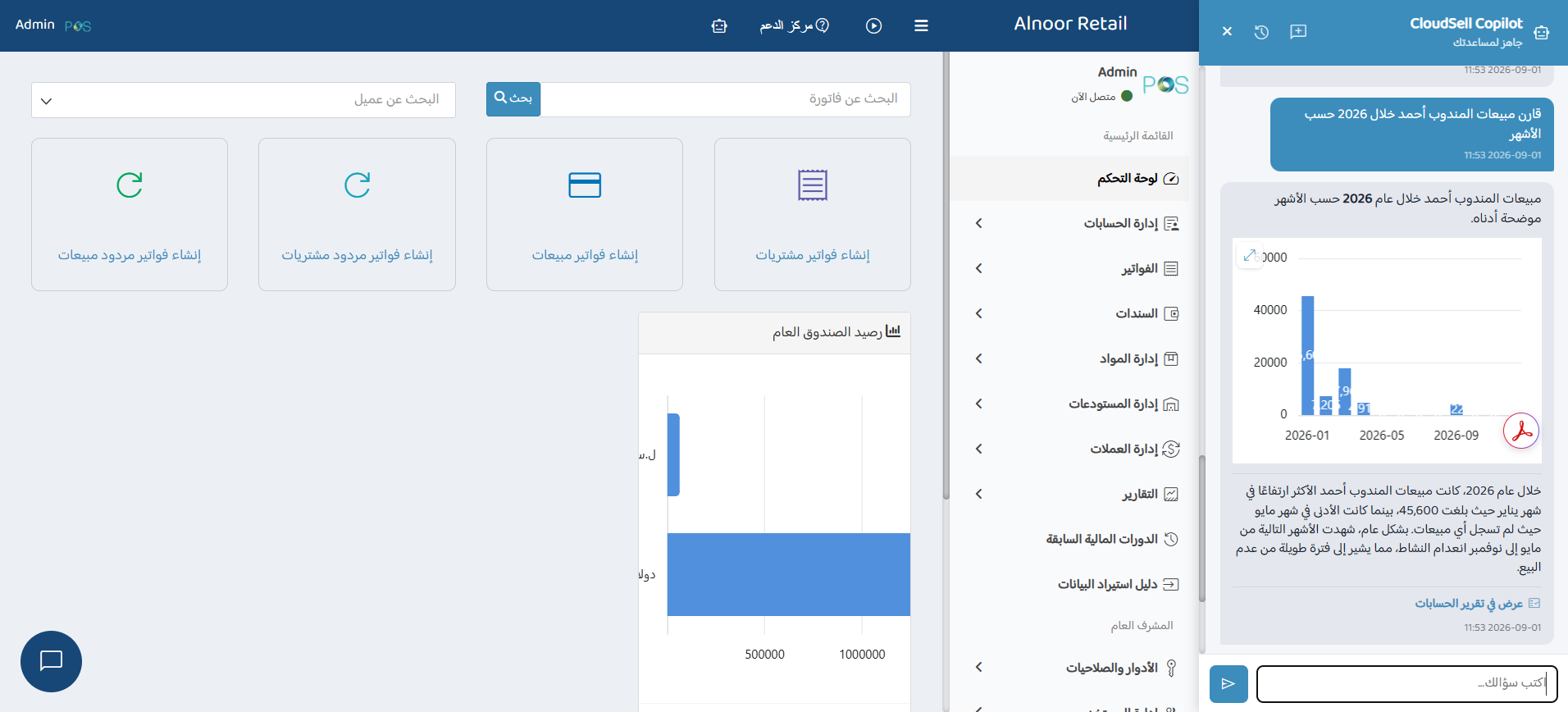Open البحث عن عميل customer dropdown
The width and height of the screenshot is (1568, 712).
click(x=244, y=100)
